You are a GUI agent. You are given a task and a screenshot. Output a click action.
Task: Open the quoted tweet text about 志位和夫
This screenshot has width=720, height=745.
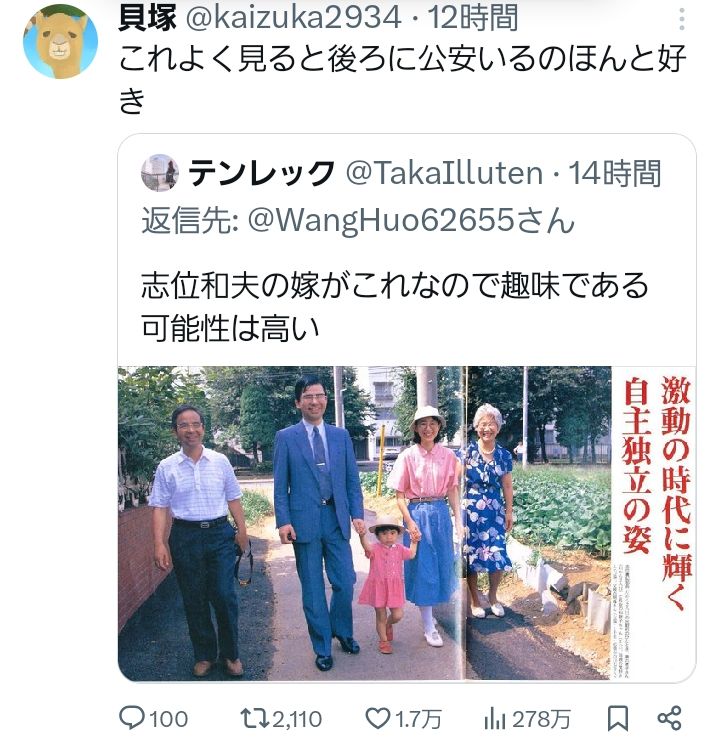point(395,307)
